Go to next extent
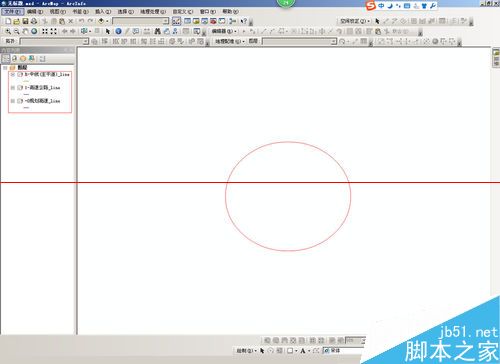The image size is (500, 364). pos(72,31)
